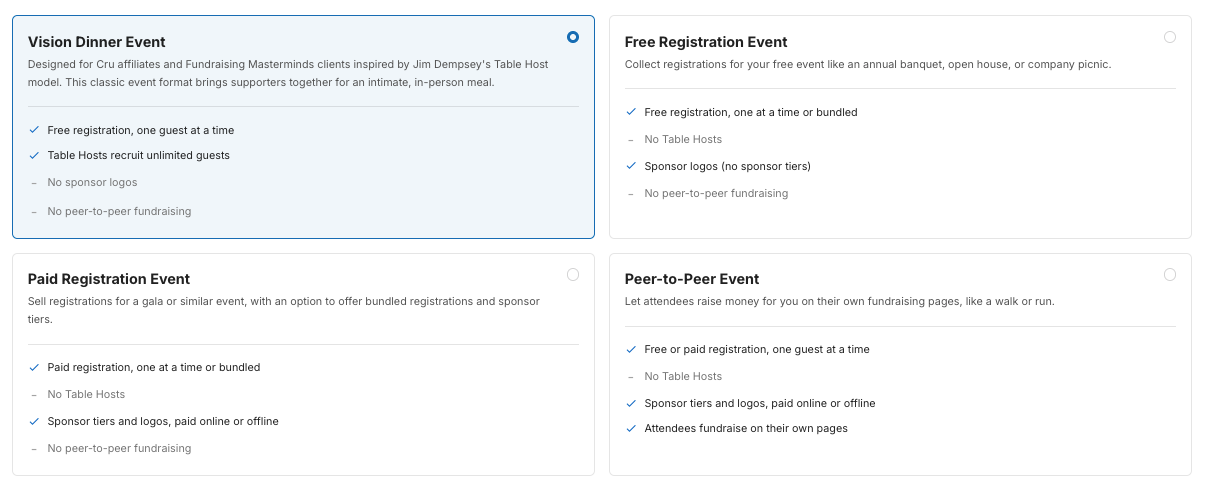Click the checkmark next to Free registration, one guest at a time
1207x493 pixels.
[34, 130]
